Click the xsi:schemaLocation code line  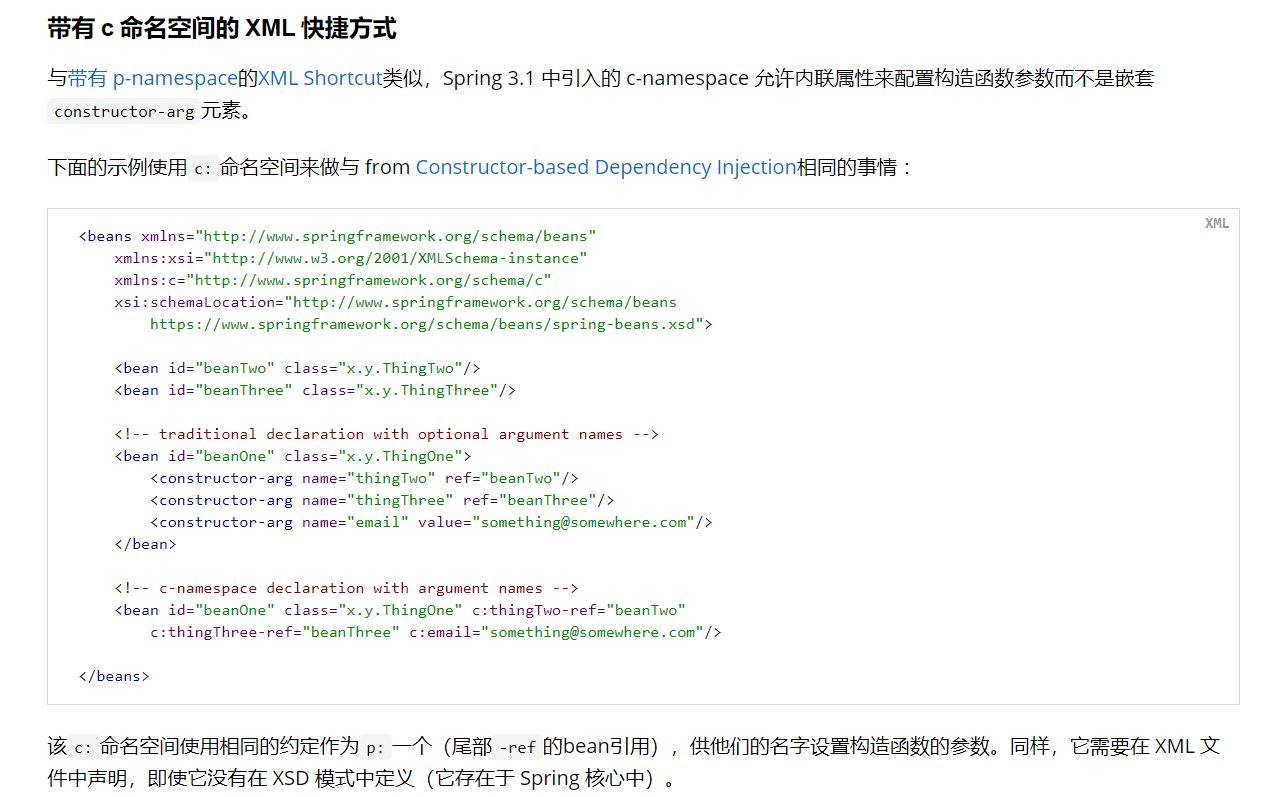395,302
